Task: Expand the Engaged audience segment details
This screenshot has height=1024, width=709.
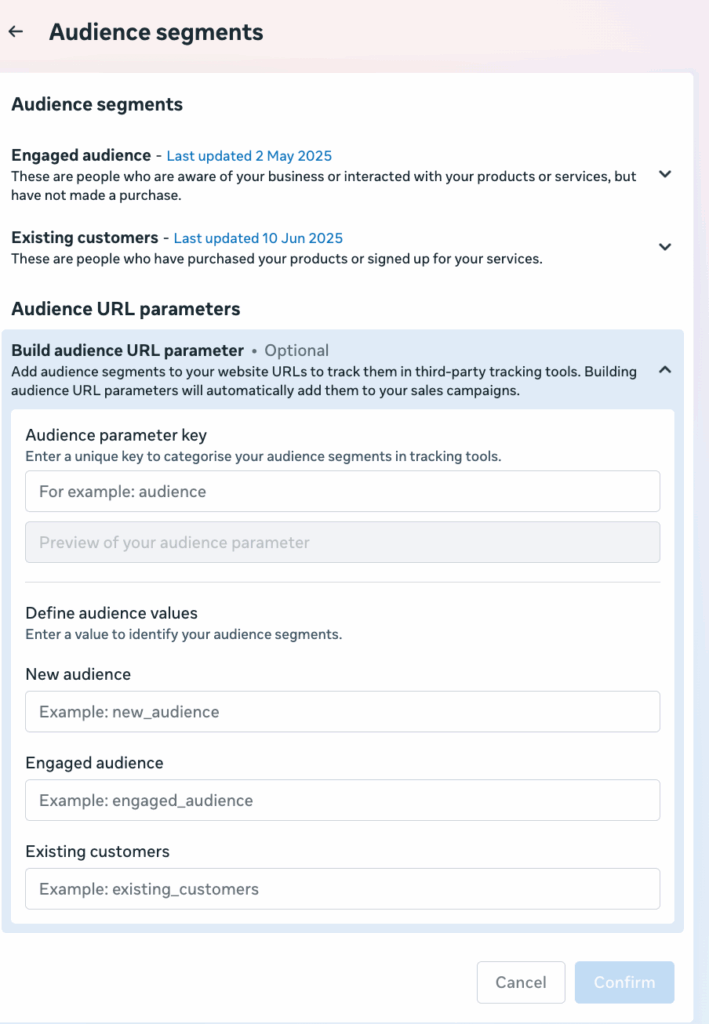Action: [664, 174]
